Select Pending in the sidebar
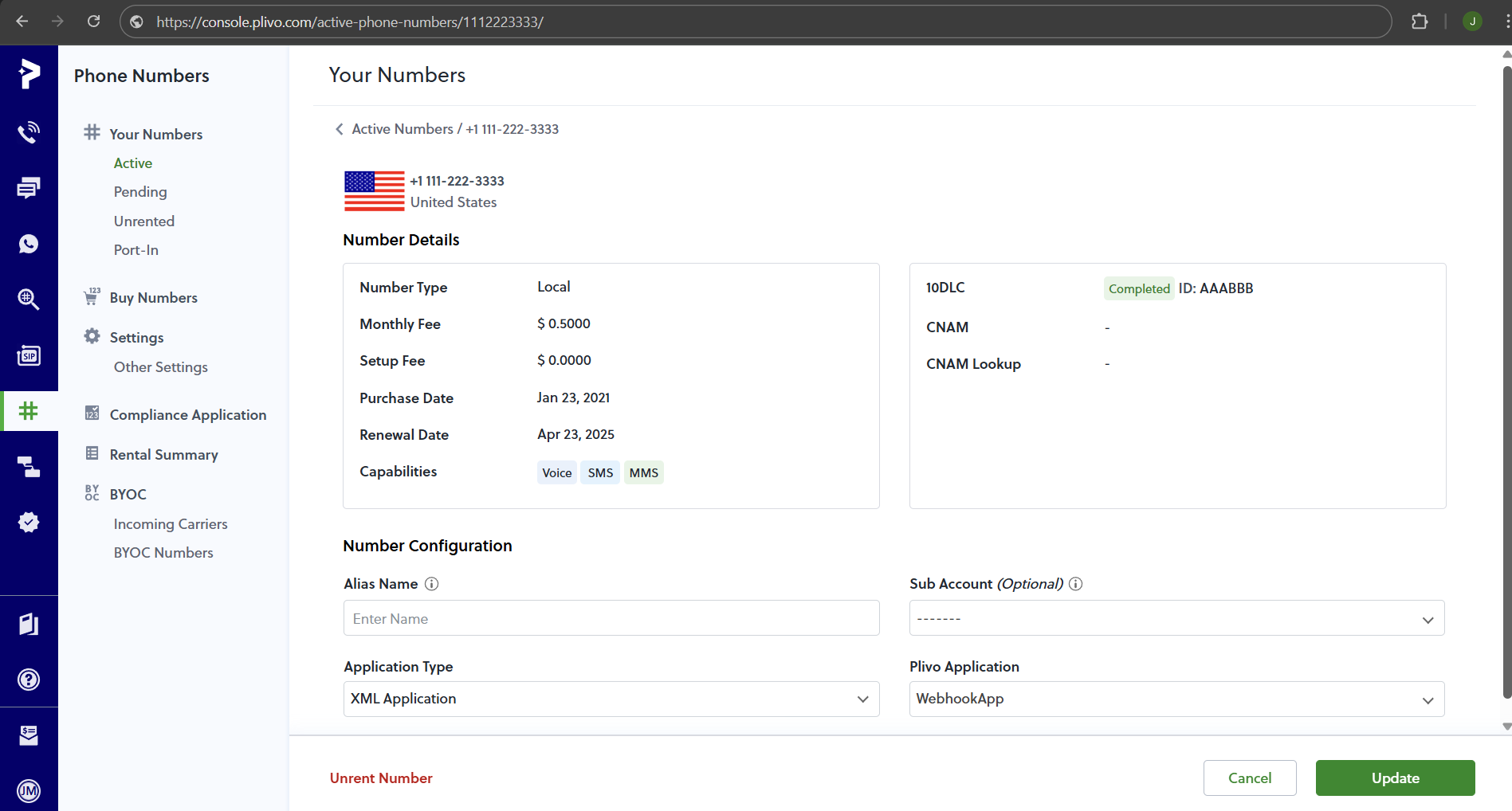The width and height of the screenshot is (1512, 811). [x=140, y=192]
